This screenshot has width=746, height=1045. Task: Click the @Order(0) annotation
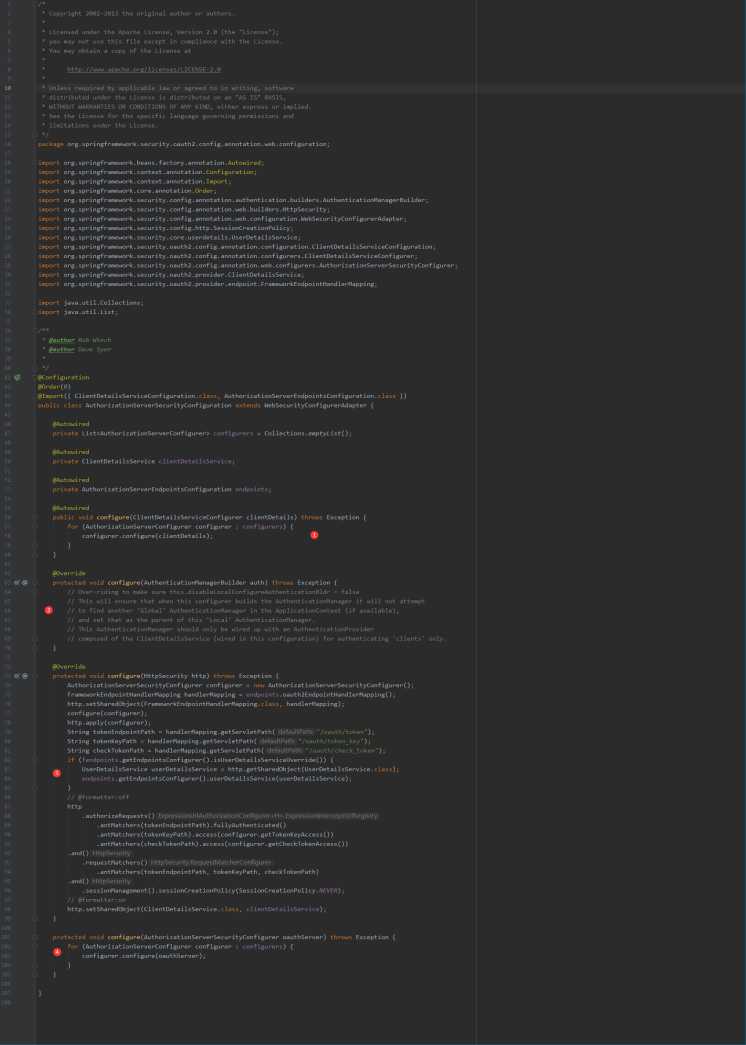click(54, 387)
